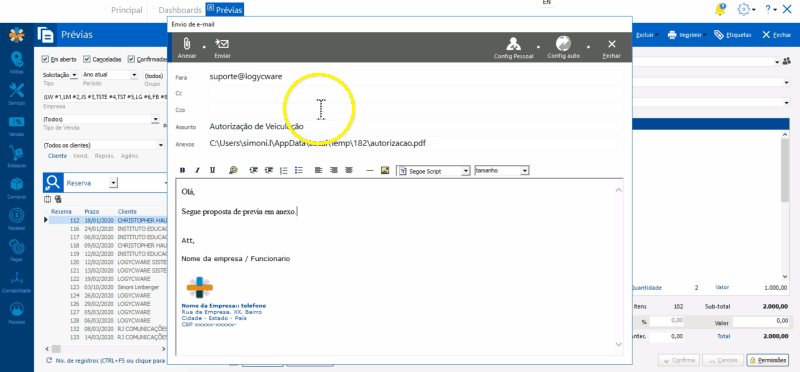This screenshot has height=372, width=800.
Task: Select the Repres. filter tab
Action: coord(105,156)
